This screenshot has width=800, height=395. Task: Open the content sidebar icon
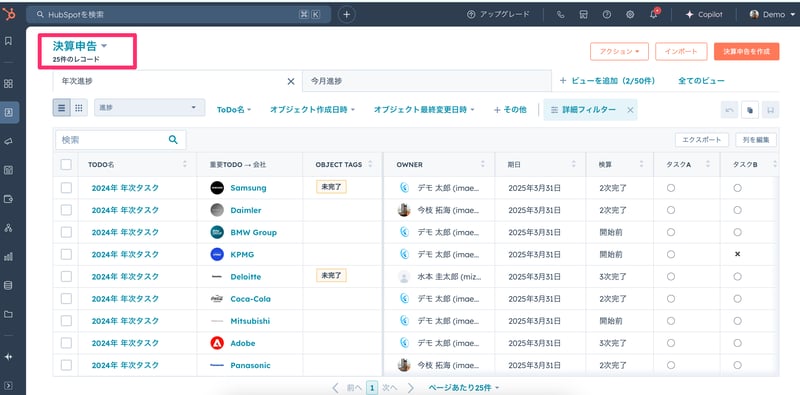(x=8, y=170)
